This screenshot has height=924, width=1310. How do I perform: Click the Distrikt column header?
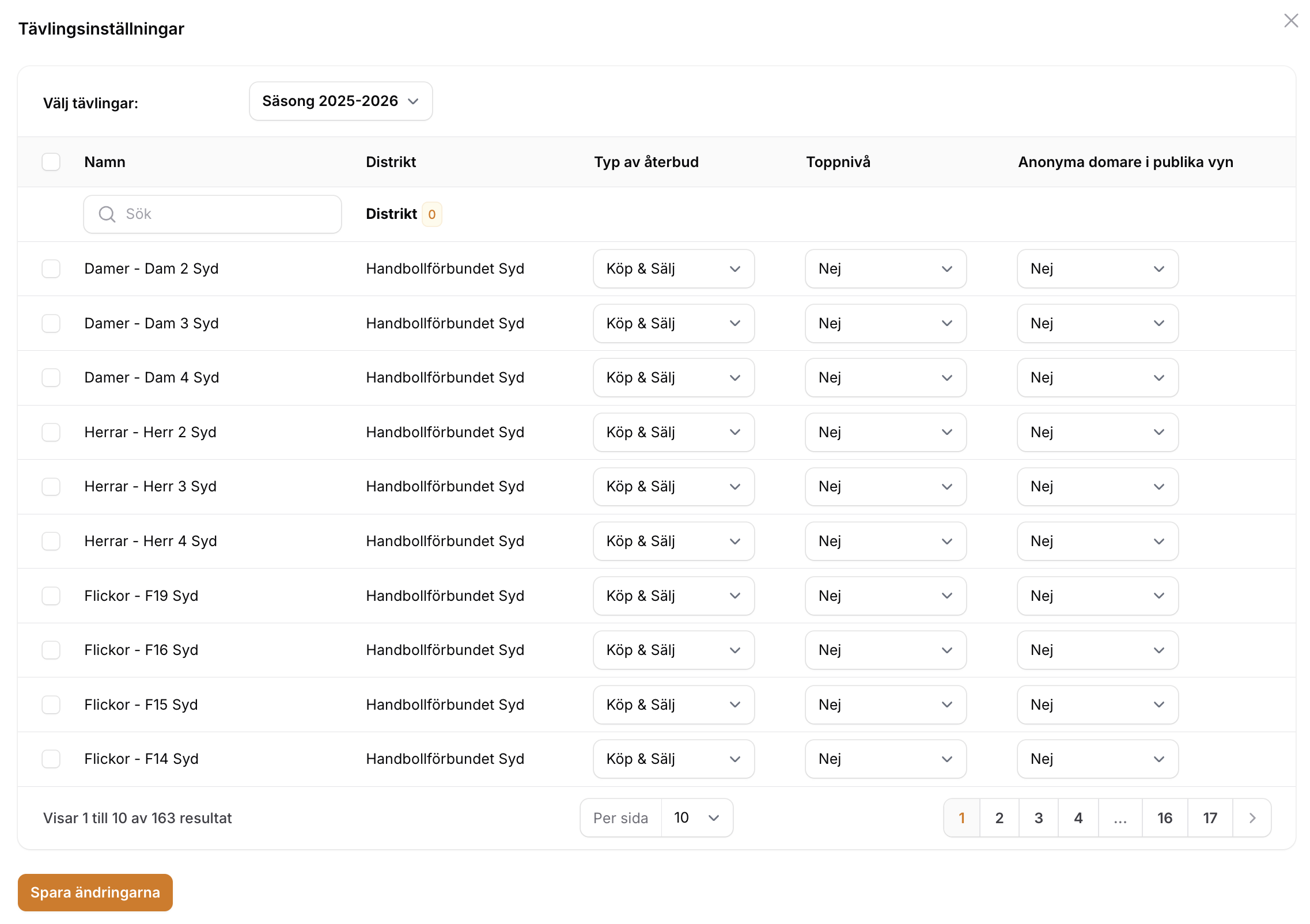(391, 162)
